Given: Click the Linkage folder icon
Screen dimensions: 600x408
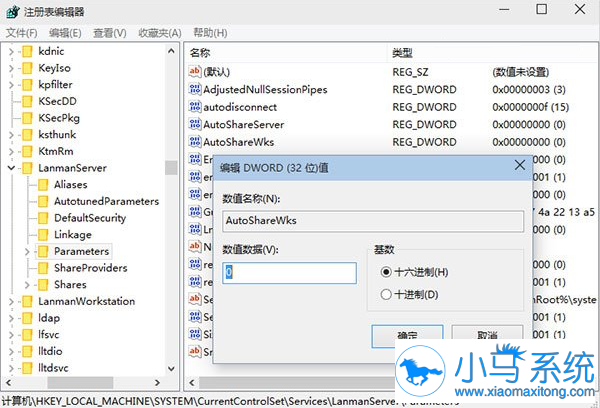Looking at the screenshot, I should 43,235.
